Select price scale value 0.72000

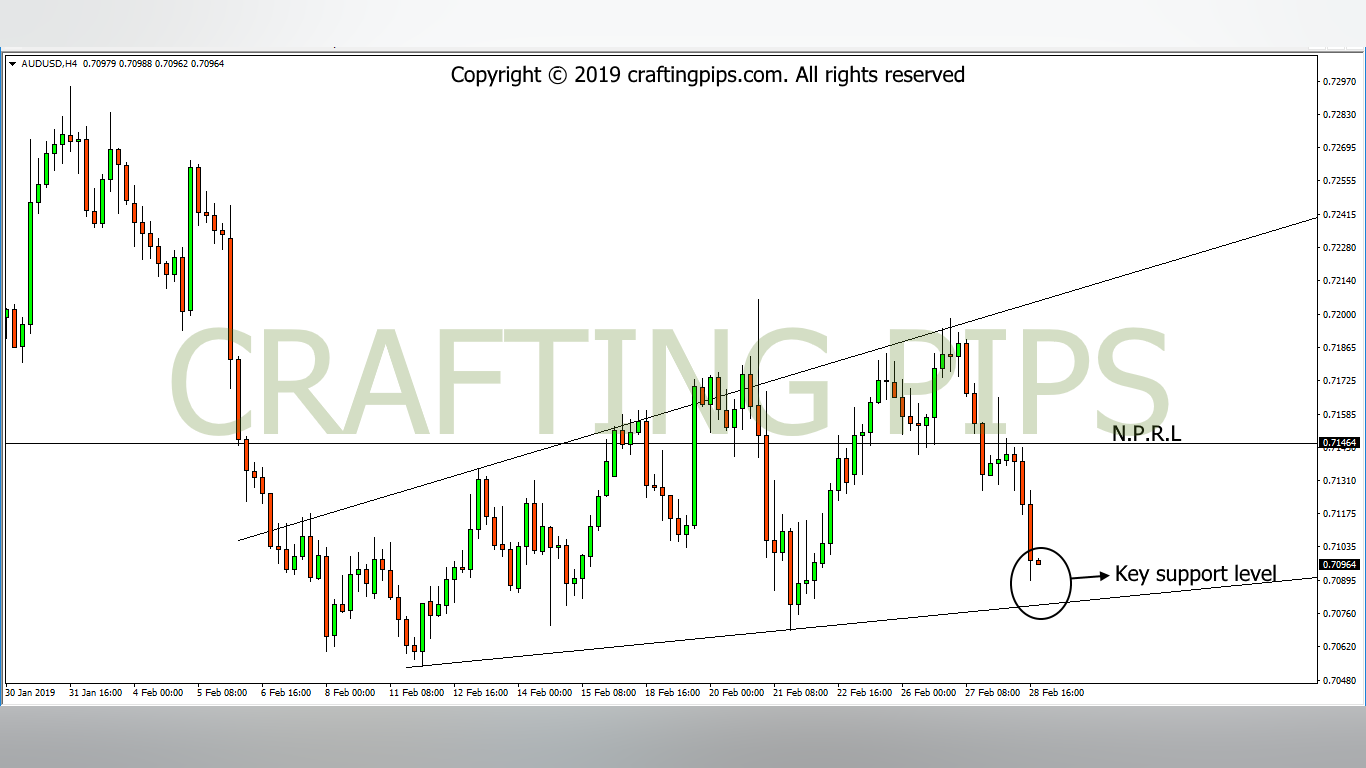click(x=1342, y=315)
